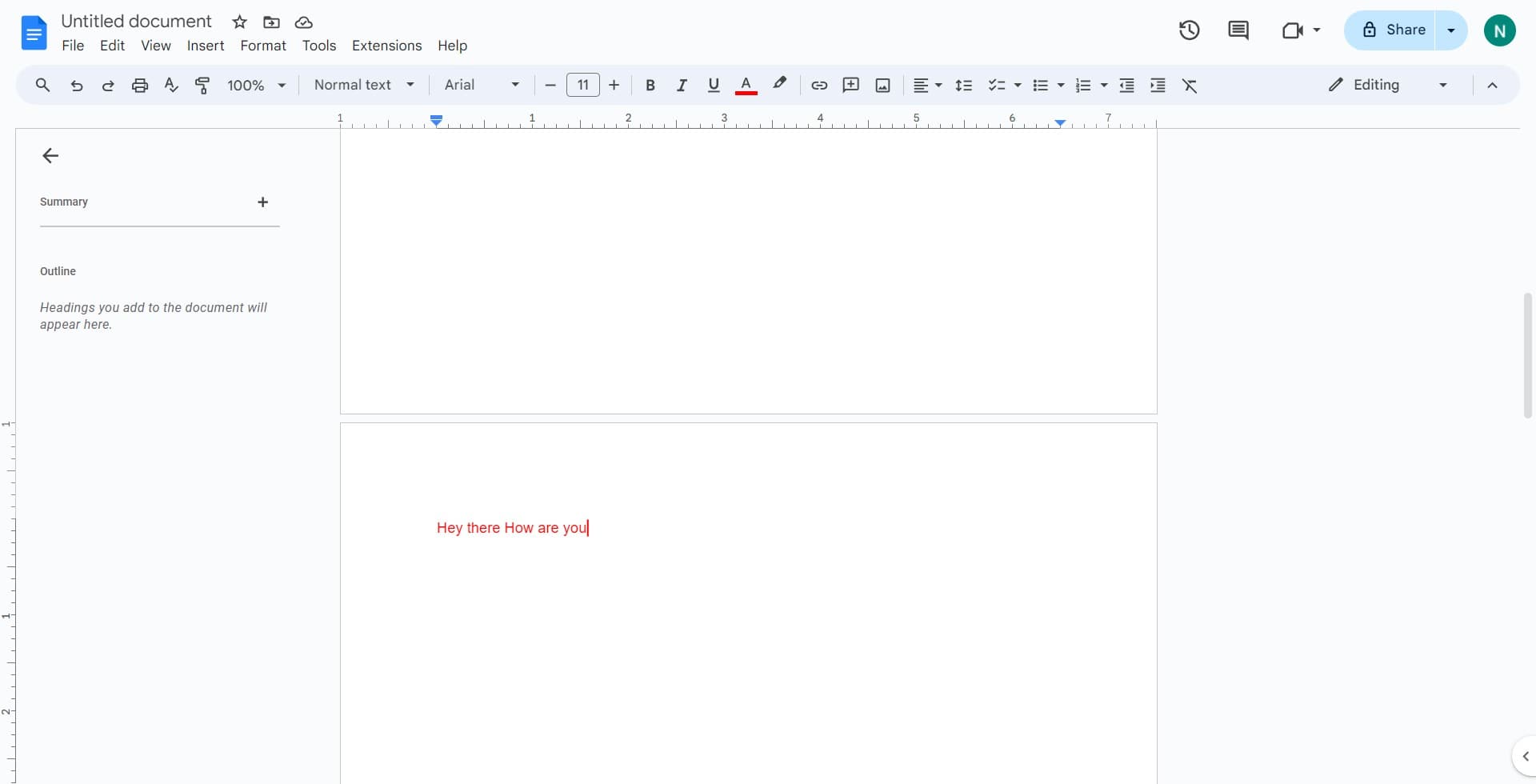This screenshot has width=1536, height=784.
Task: Select the paint format tool
Action: [202, 85]
